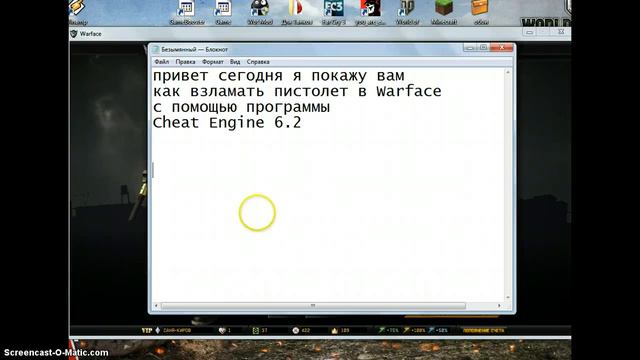Click the Notepad icon in its title bar

156,49
